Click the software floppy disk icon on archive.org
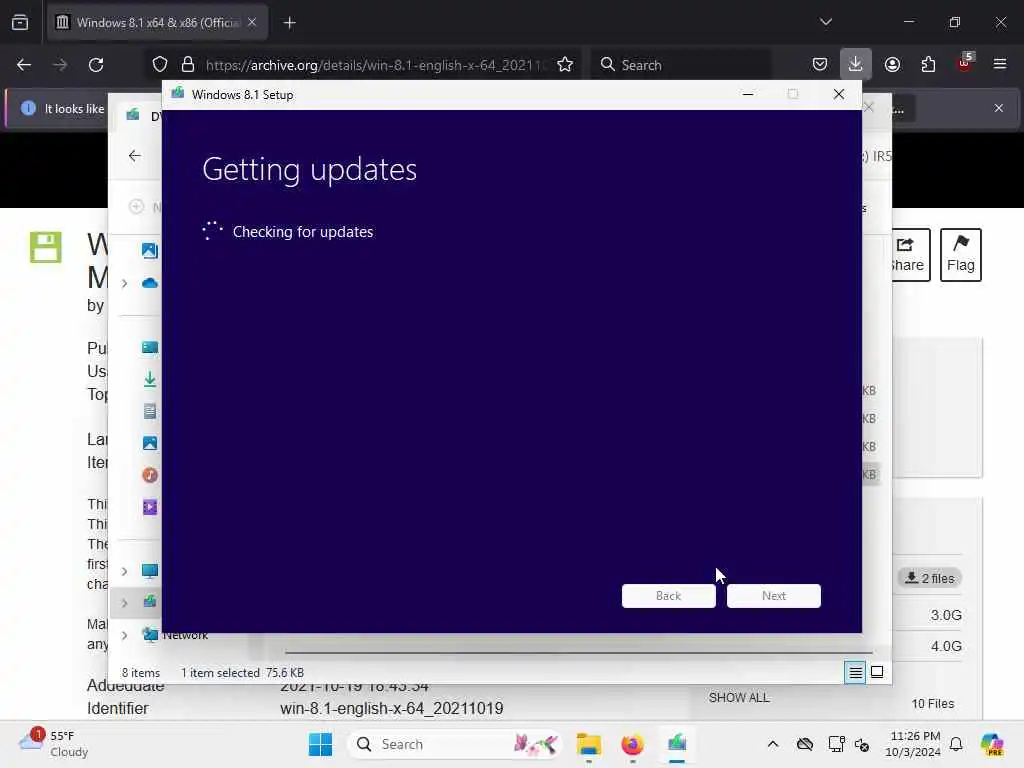The width and height of the screenshot is (1024, 768). point(46,248)
